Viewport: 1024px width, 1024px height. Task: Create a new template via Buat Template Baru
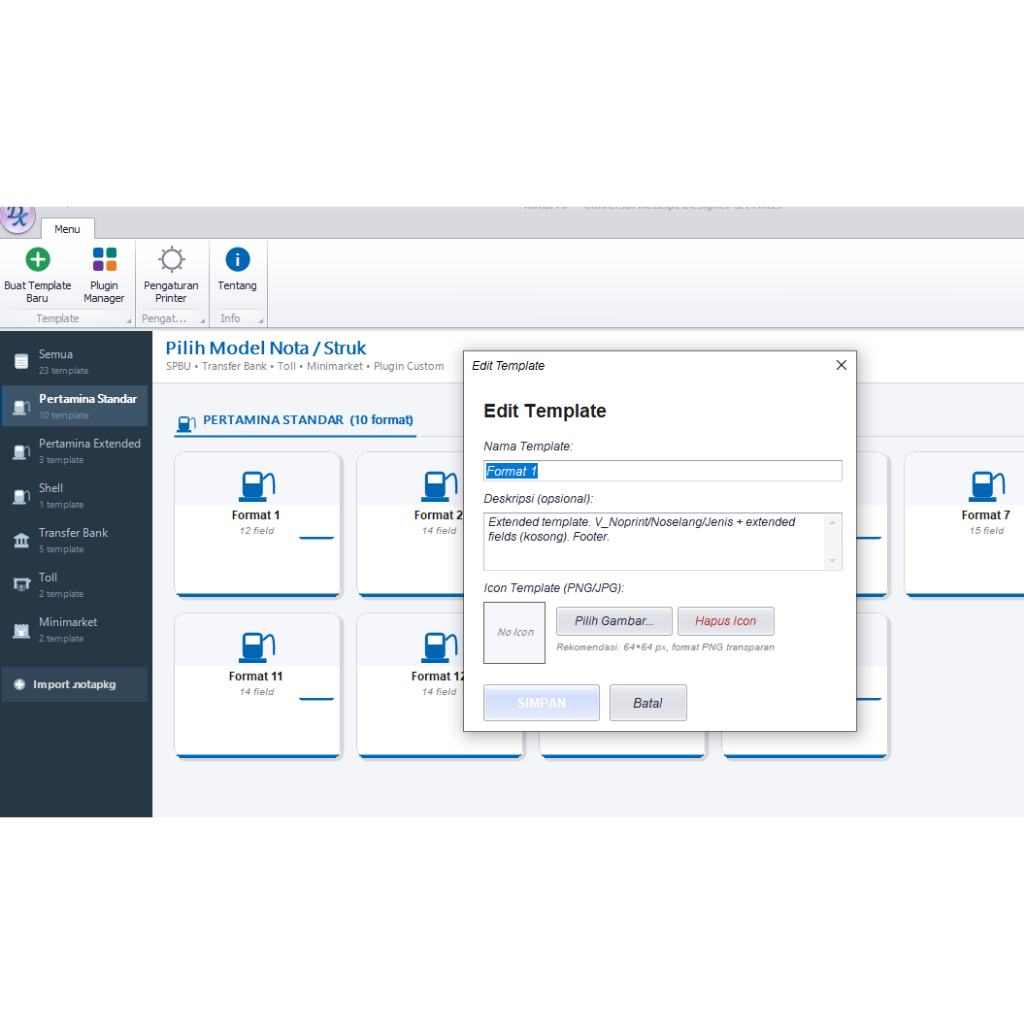tap(37, 272)
